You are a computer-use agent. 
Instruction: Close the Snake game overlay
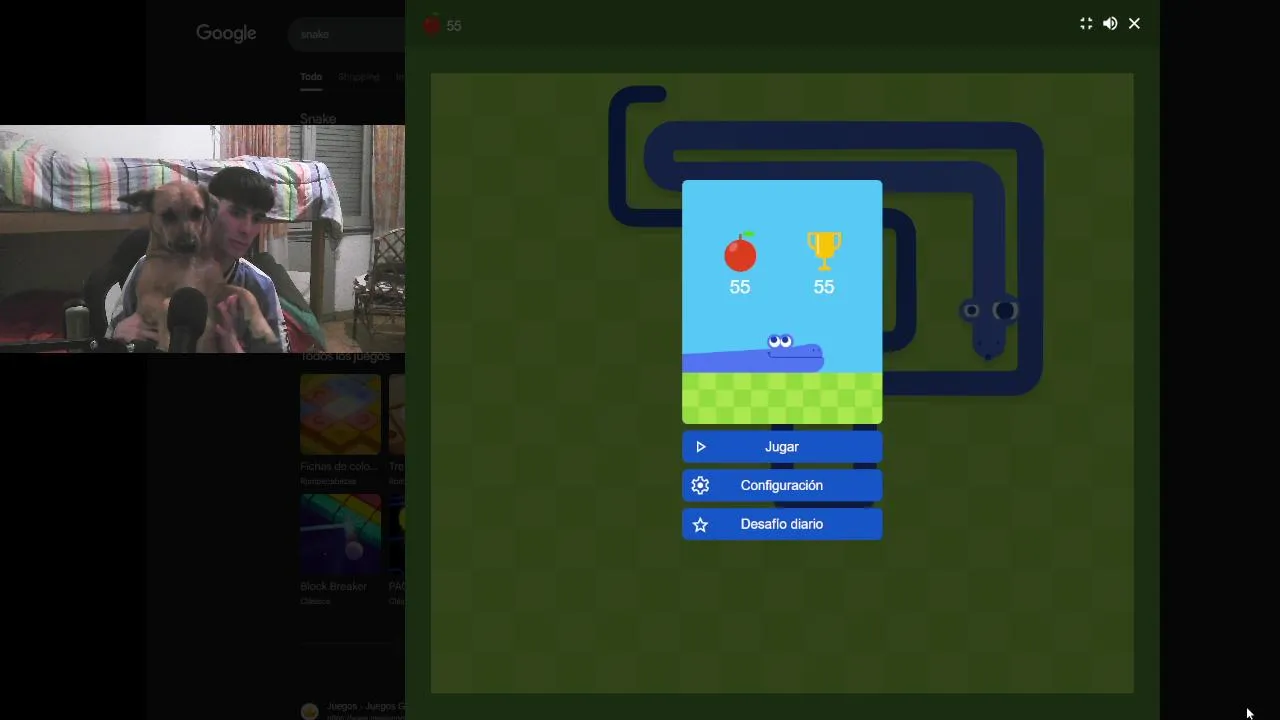(1134, 23)
